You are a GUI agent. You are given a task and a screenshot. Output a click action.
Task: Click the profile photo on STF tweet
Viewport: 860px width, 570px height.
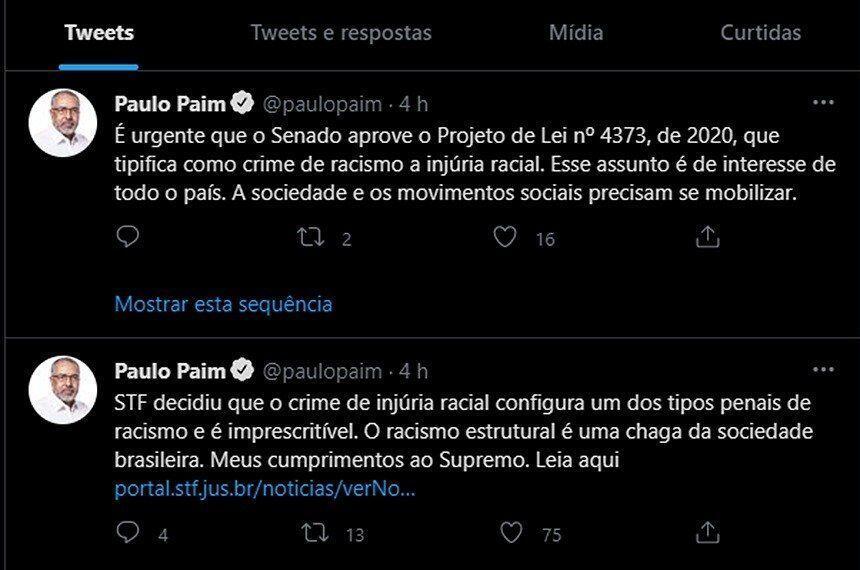point(63,390)
